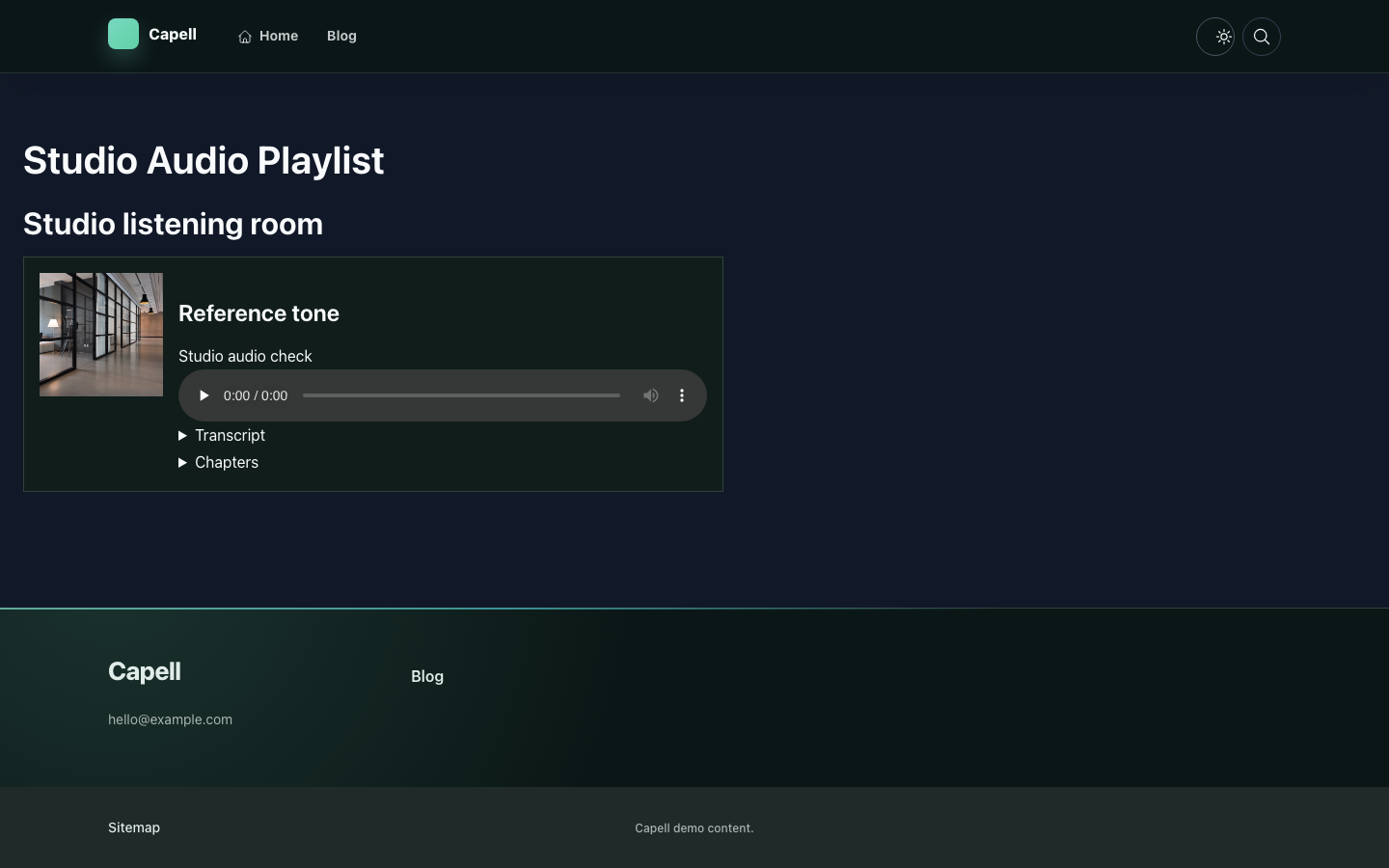Click the studio room thumbnail image

click(101, 335)
